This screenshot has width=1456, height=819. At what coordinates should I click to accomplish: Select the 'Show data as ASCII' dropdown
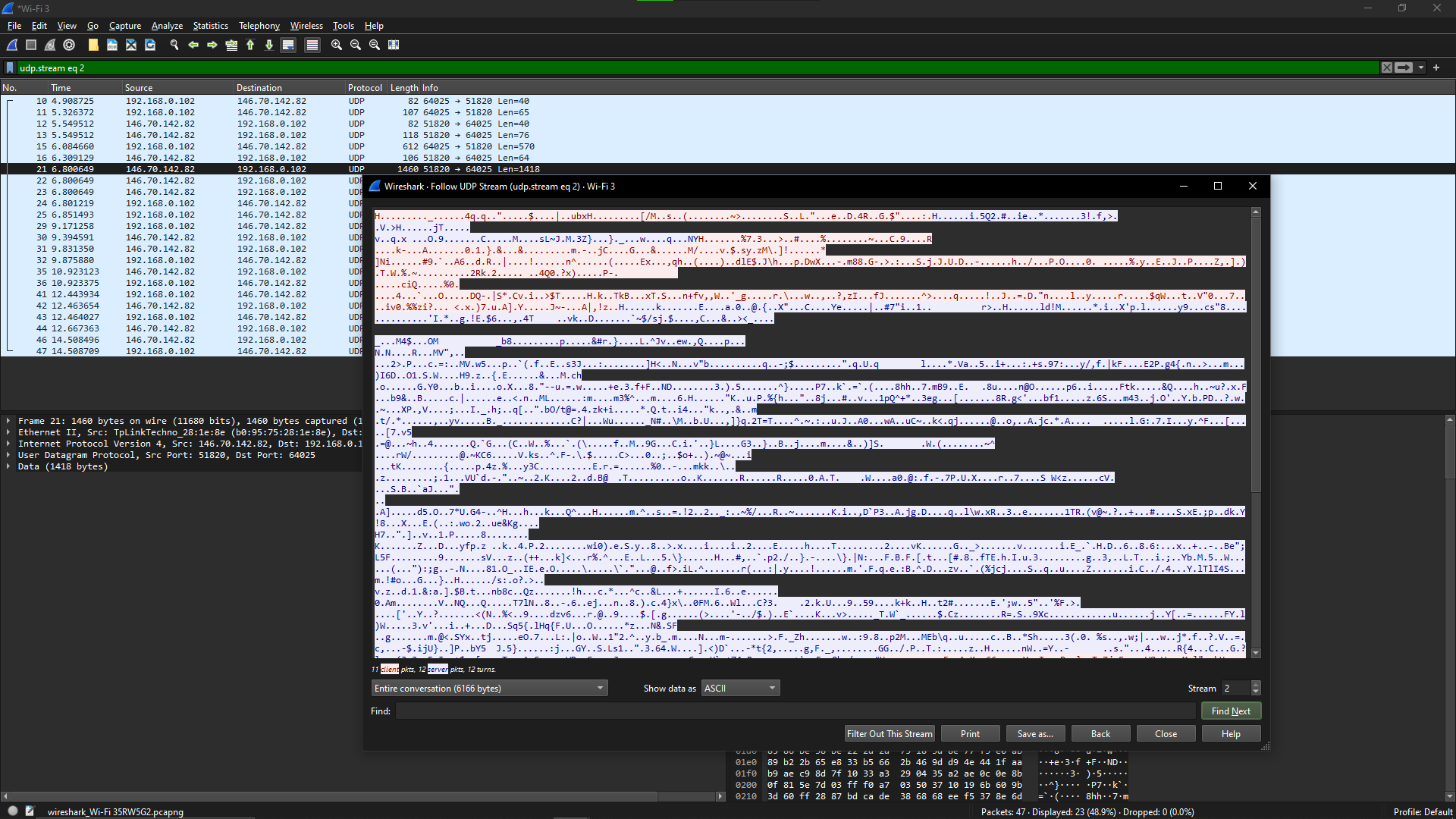(739, 688)
